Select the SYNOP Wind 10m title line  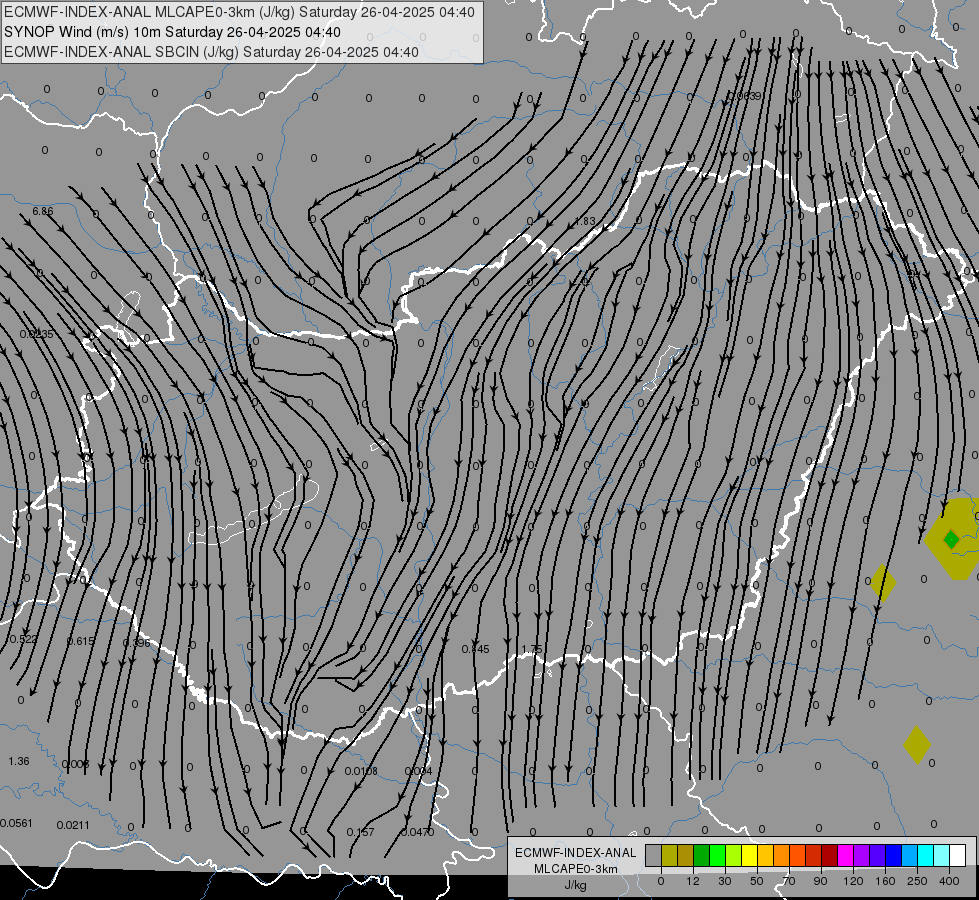click(x=172, y=32)
